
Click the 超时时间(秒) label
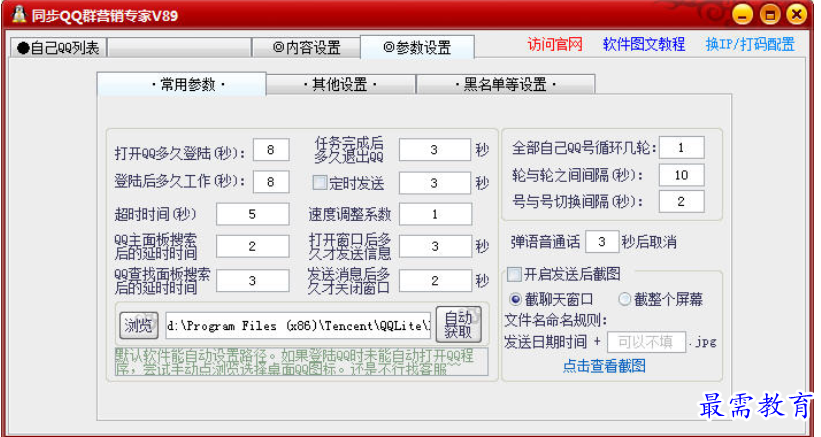click(x=156, y=214)
